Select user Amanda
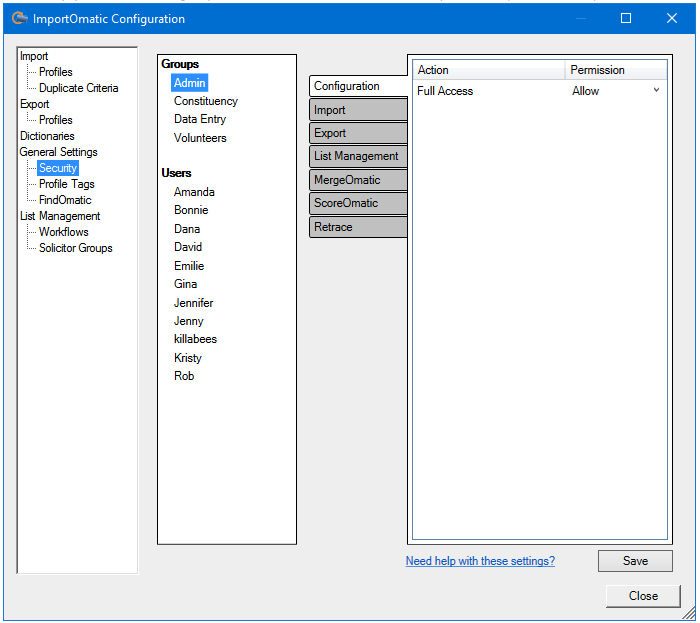This screenshot has width=700, height=623. 194,192
